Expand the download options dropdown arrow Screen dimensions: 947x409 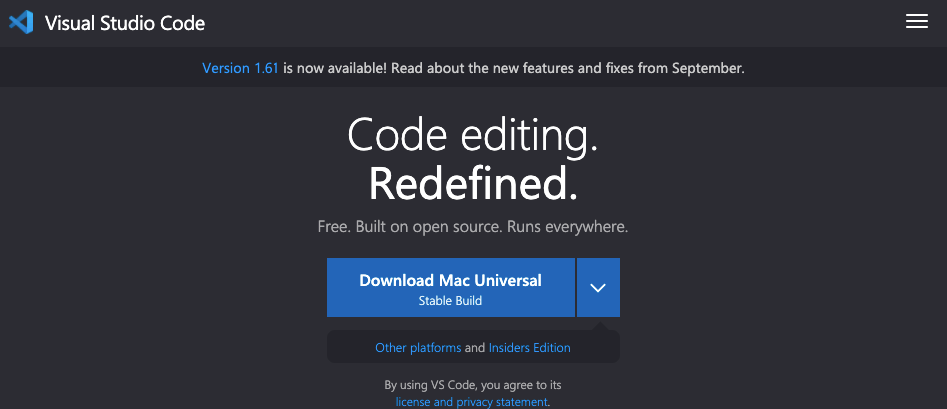point(598,288)
